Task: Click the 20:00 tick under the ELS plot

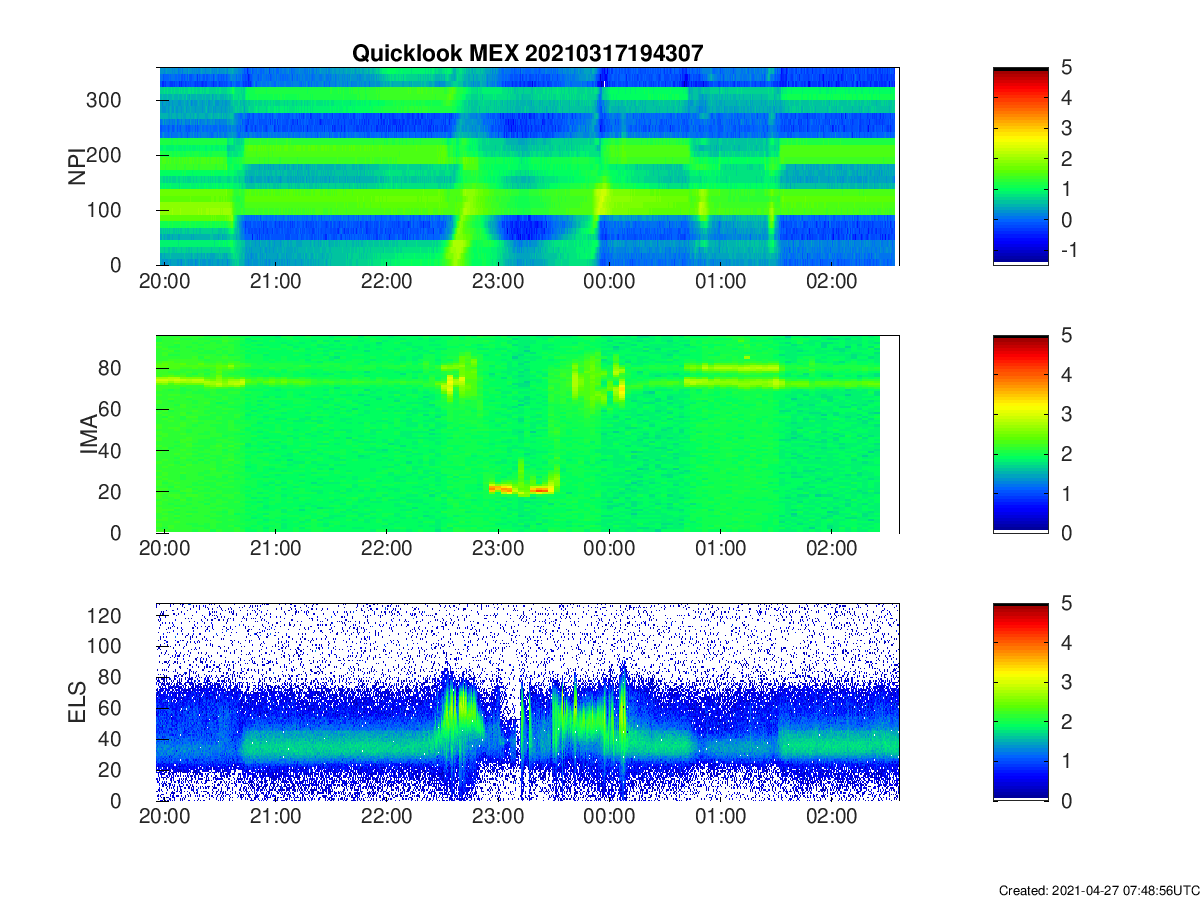Action: click(165, 817)
